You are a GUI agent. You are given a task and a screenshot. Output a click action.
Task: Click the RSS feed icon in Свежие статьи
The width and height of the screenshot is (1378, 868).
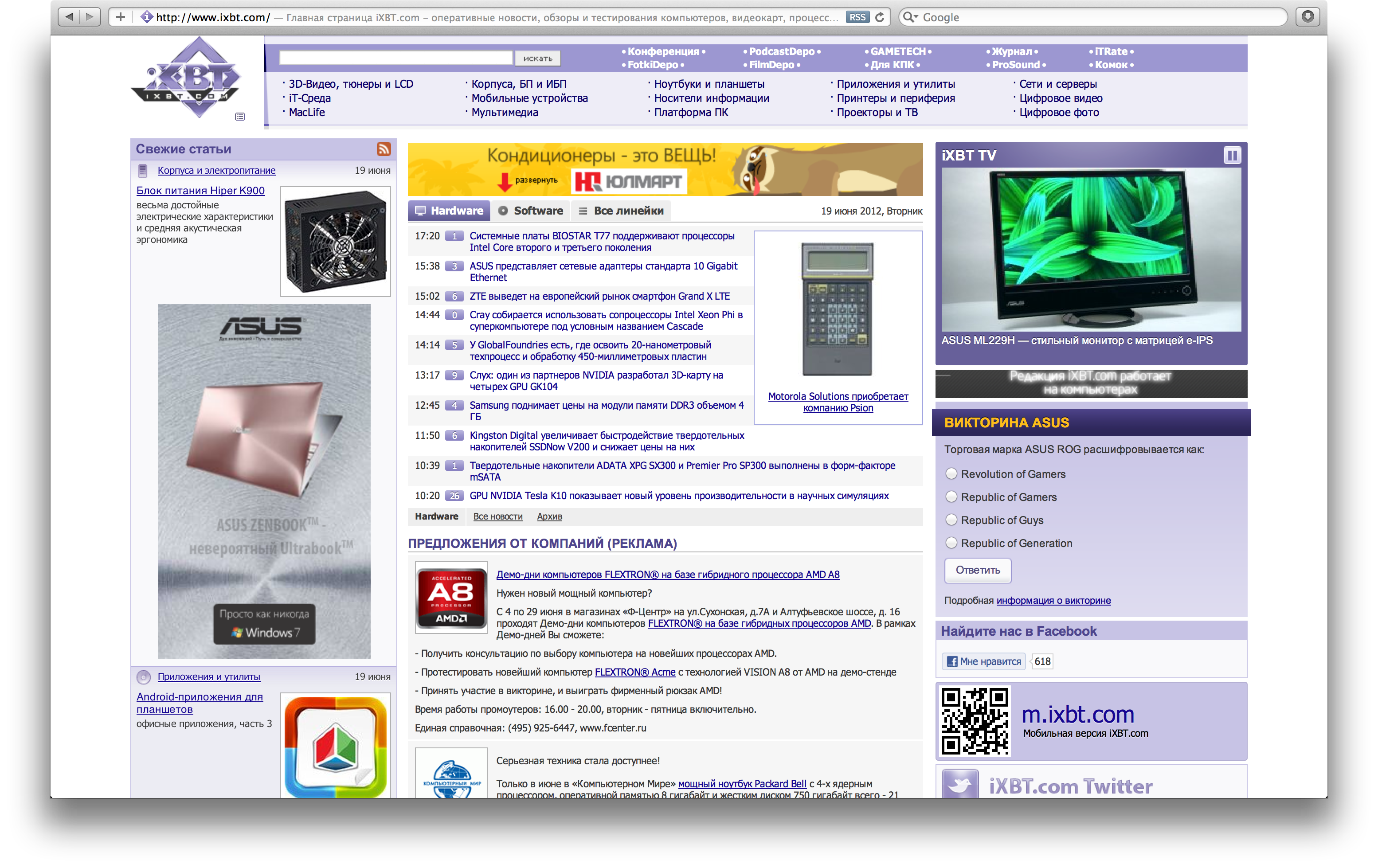[x=384, y=149]
